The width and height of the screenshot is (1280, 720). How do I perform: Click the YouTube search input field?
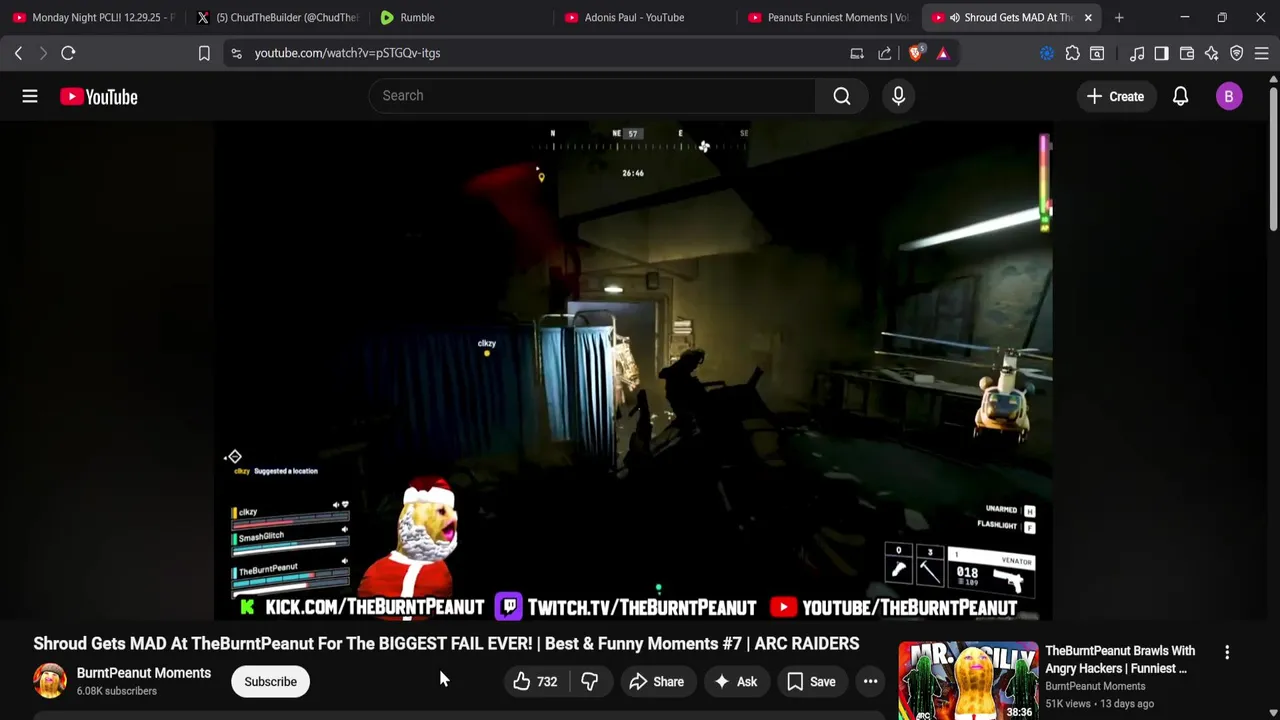pyautogui.click(x=592, y=96)
